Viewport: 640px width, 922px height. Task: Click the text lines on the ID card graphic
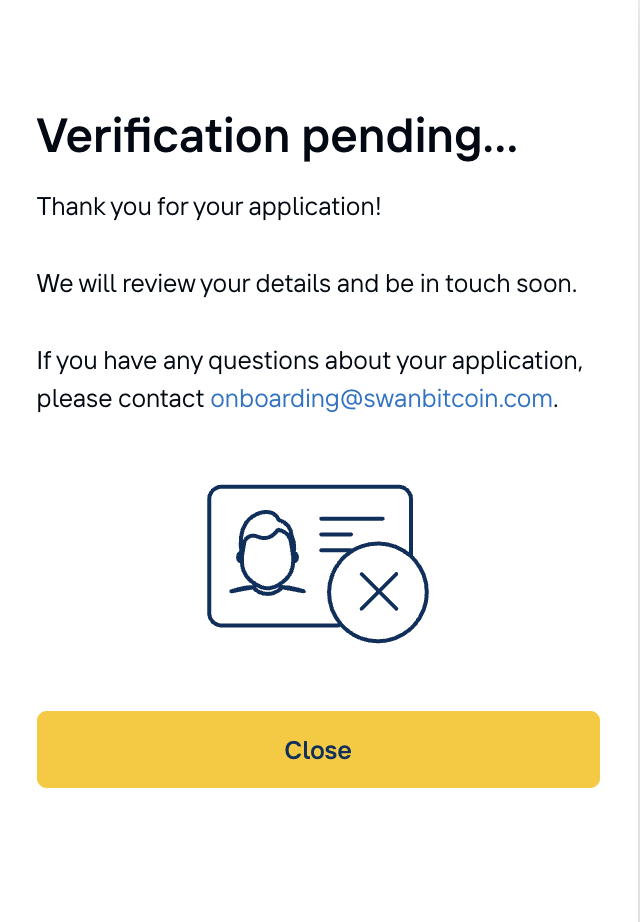(x=350, y=534)
